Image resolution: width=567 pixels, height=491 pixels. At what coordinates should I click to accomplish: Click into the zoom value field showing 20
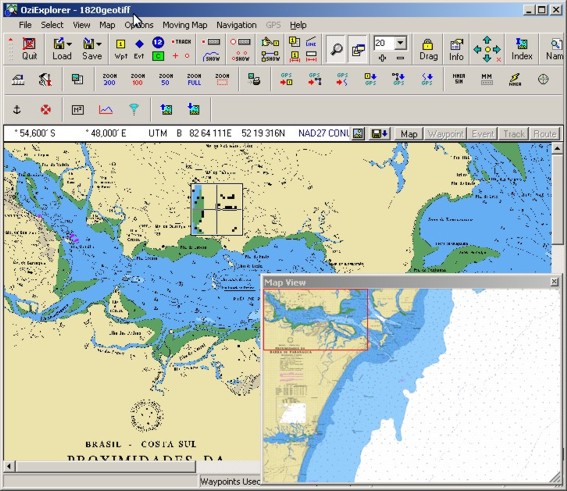(x=384, y=43)
